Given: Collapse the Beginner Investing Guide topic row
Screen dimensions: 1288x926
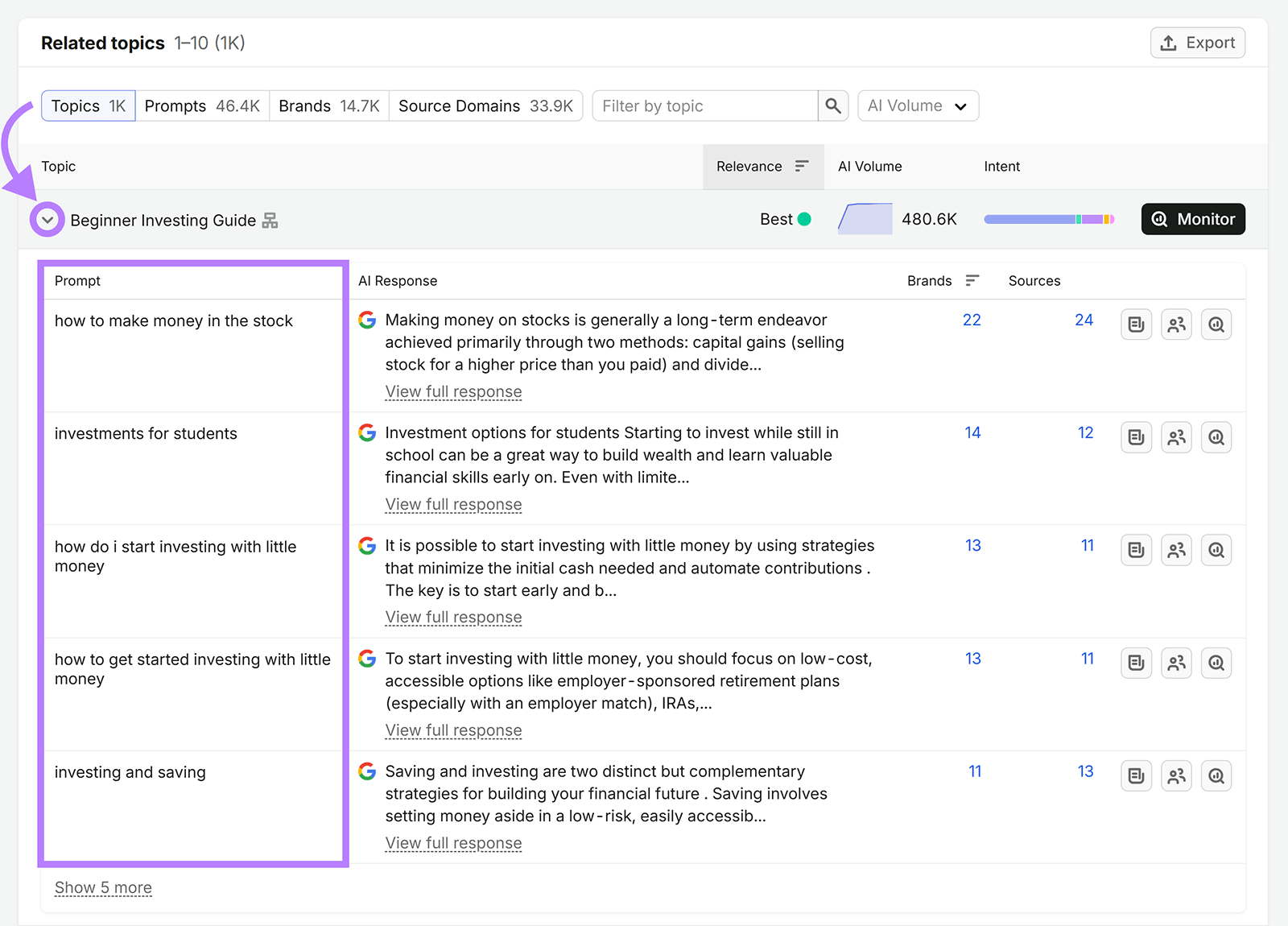Looking at the screenshot, I should pos(47,220).
